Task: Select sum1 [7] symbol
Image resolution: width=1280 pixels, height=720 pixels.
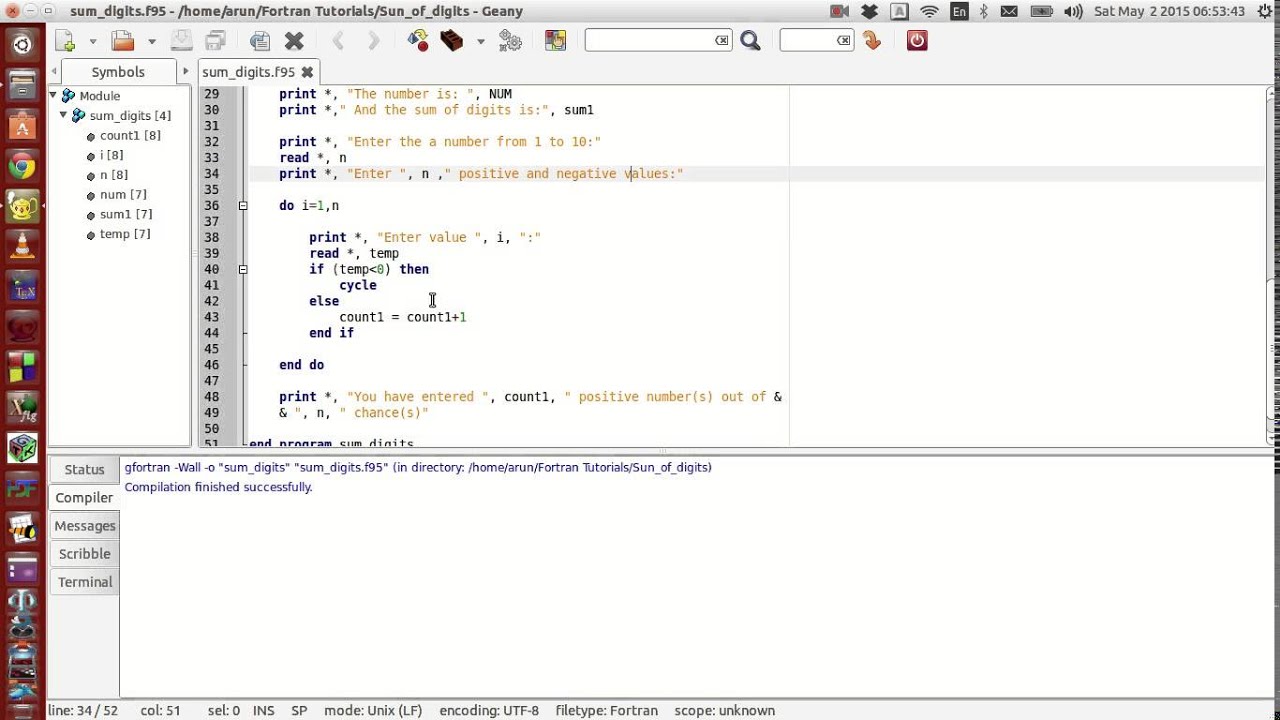Action: pyautogui.click(x=125, y=215)
